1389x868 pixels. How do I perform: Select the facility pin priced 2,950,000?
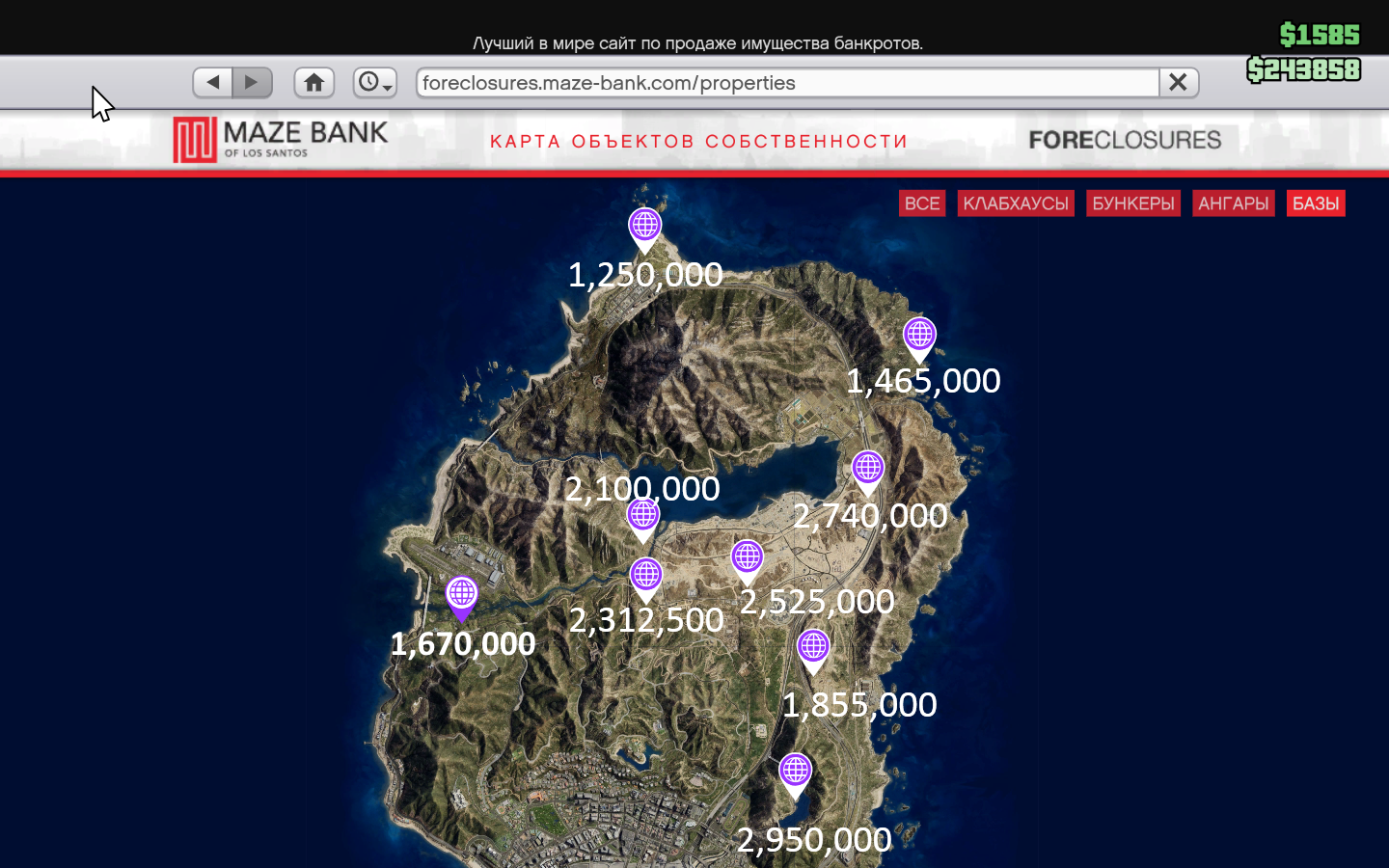pos(796,775)
